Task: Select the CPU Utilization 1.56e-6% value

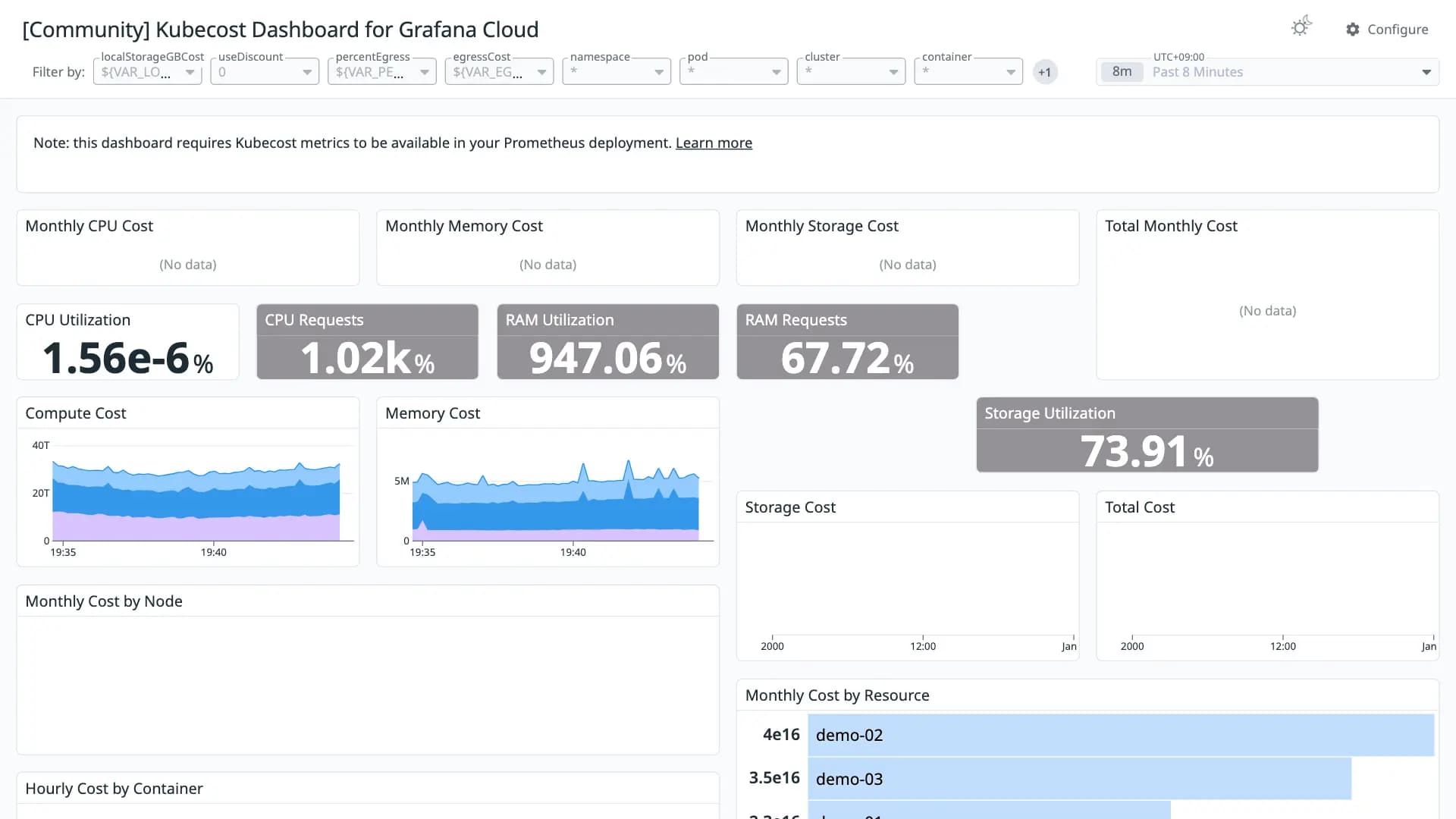Action: click(127, 358)
